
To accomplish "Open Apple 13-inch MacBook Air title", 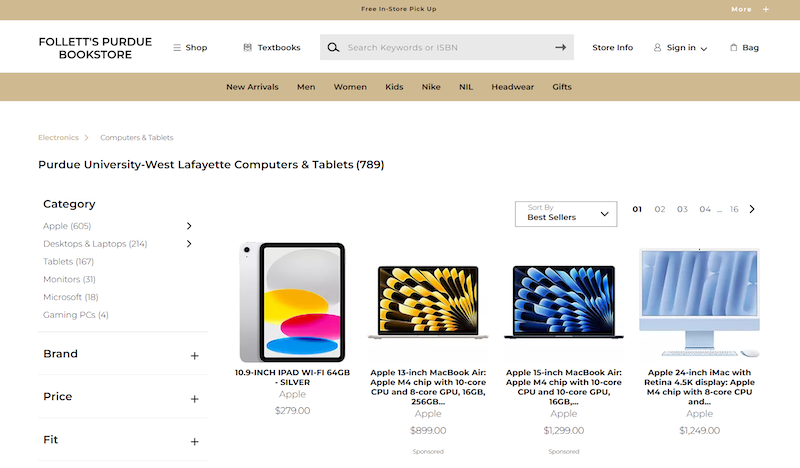I will pyautogui.click(x=428, y=387).
